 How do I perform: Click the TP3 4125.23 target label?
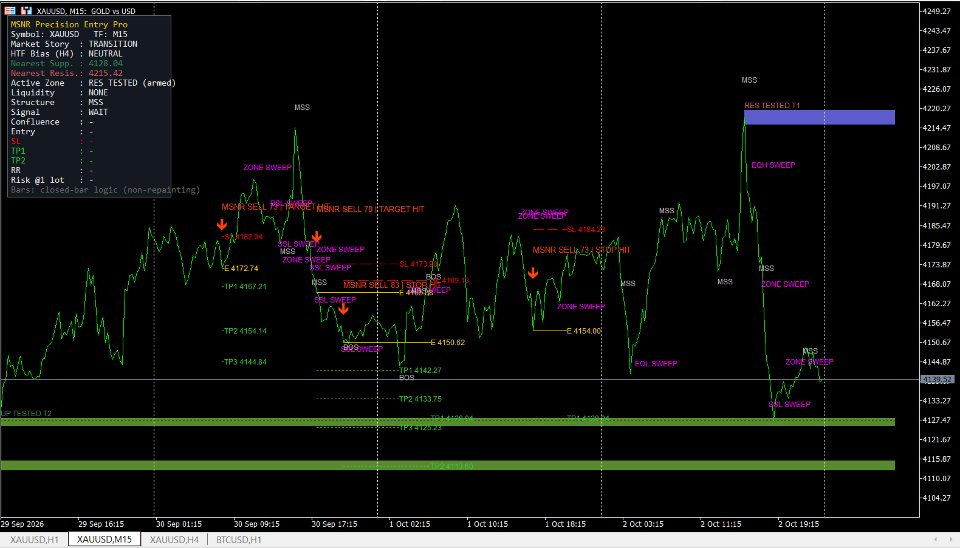(x=420, y=427)
